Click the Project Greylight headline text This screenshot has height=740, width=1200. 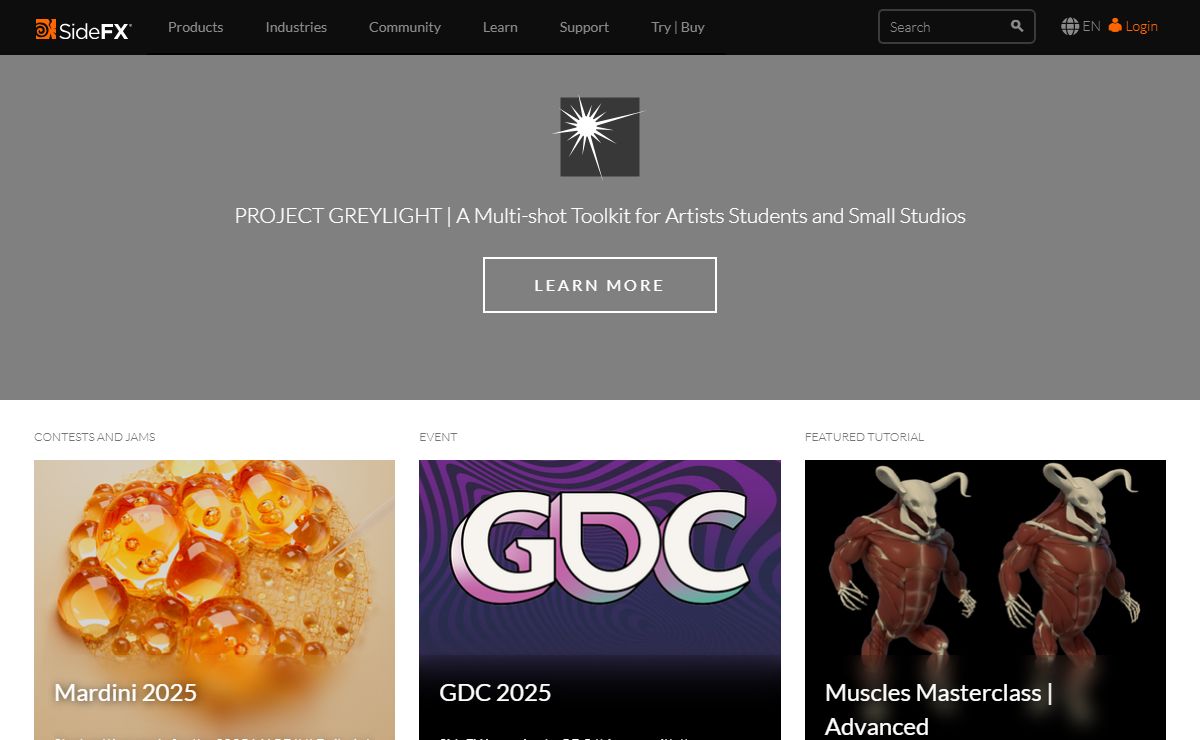tap(600, 215)
